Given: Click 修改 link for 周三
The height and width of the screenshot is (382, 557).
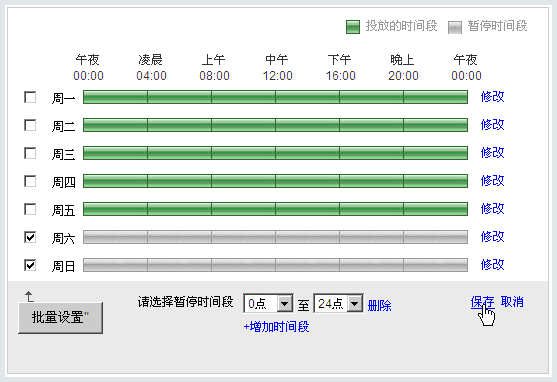Looking at the screenshot, I should (492, 153).
